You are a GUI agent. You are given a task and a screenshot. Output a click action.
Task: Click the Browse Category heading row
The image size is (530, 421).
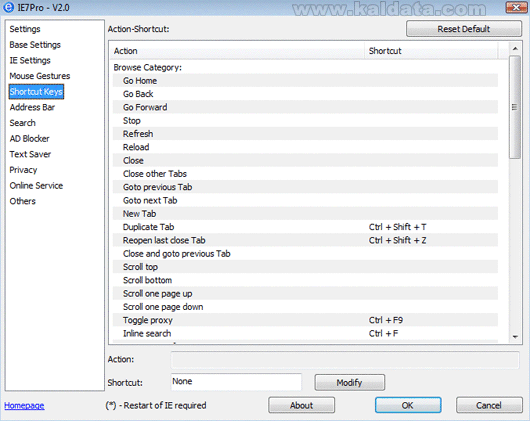click(x=305, y=68)
